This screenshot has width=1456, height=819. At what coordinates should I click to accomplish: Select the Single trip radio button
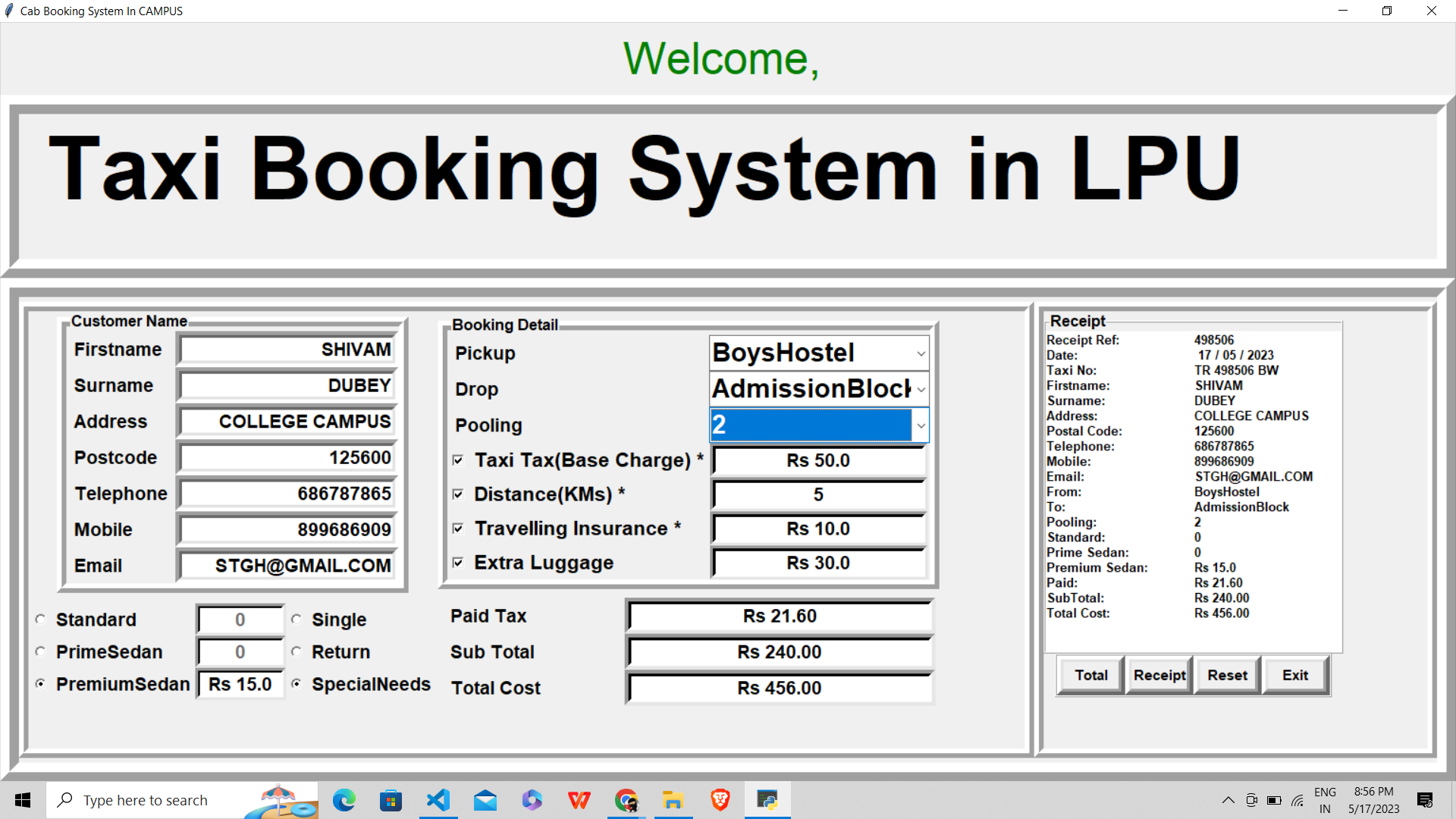(x=297, y=619)
